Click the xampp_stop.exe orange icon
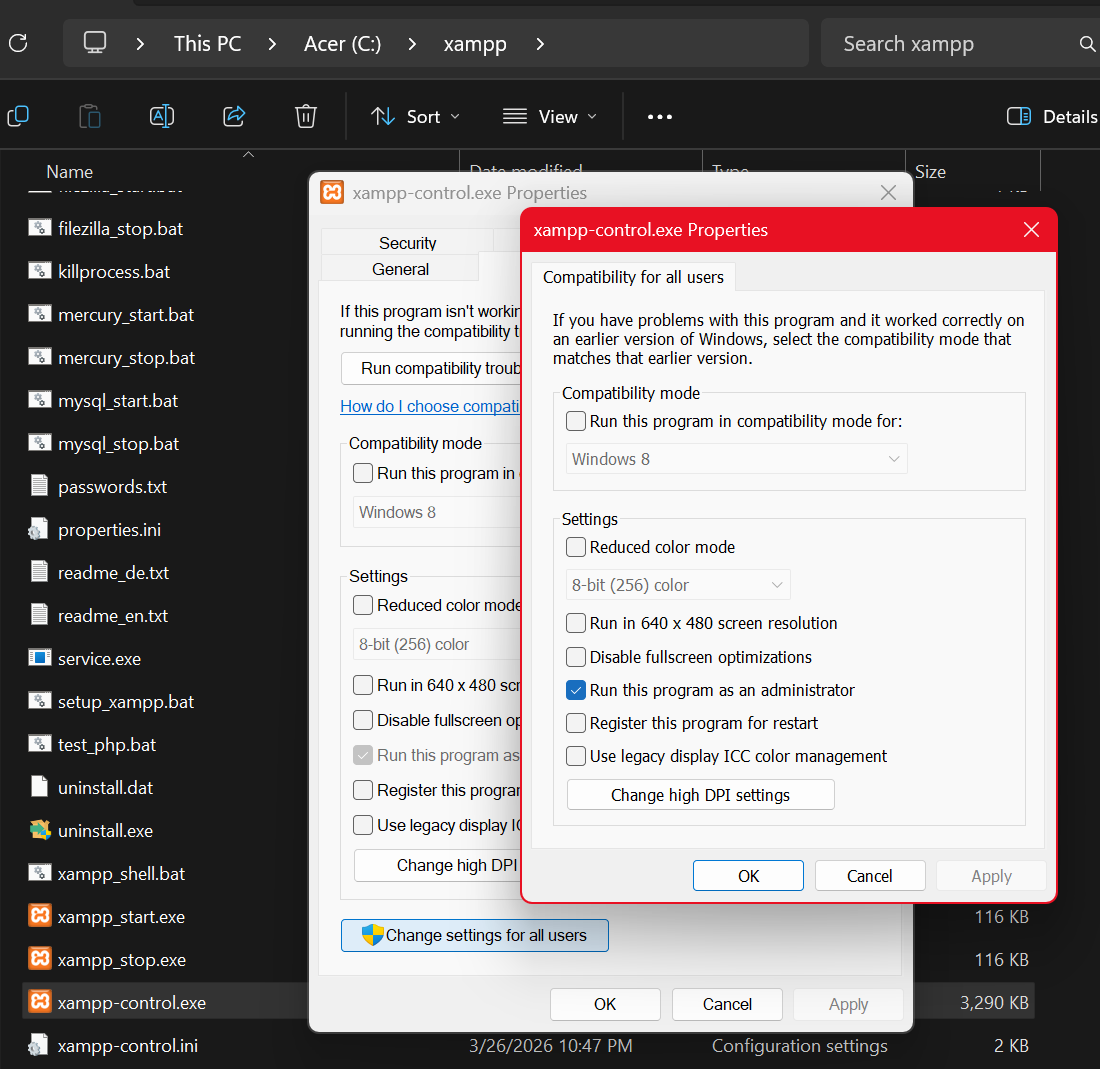Viewport: 1100px width, 1069px height. pos(40,958)
